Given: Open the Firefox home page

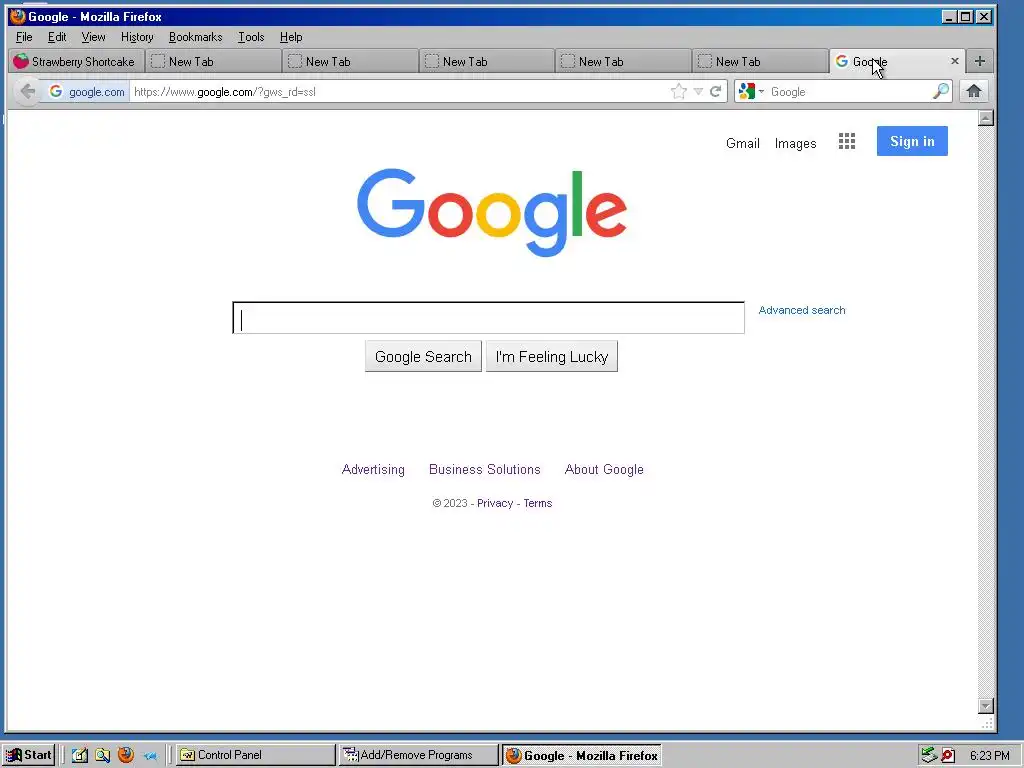Looking at the screenshot, I should tap(974, 91).
